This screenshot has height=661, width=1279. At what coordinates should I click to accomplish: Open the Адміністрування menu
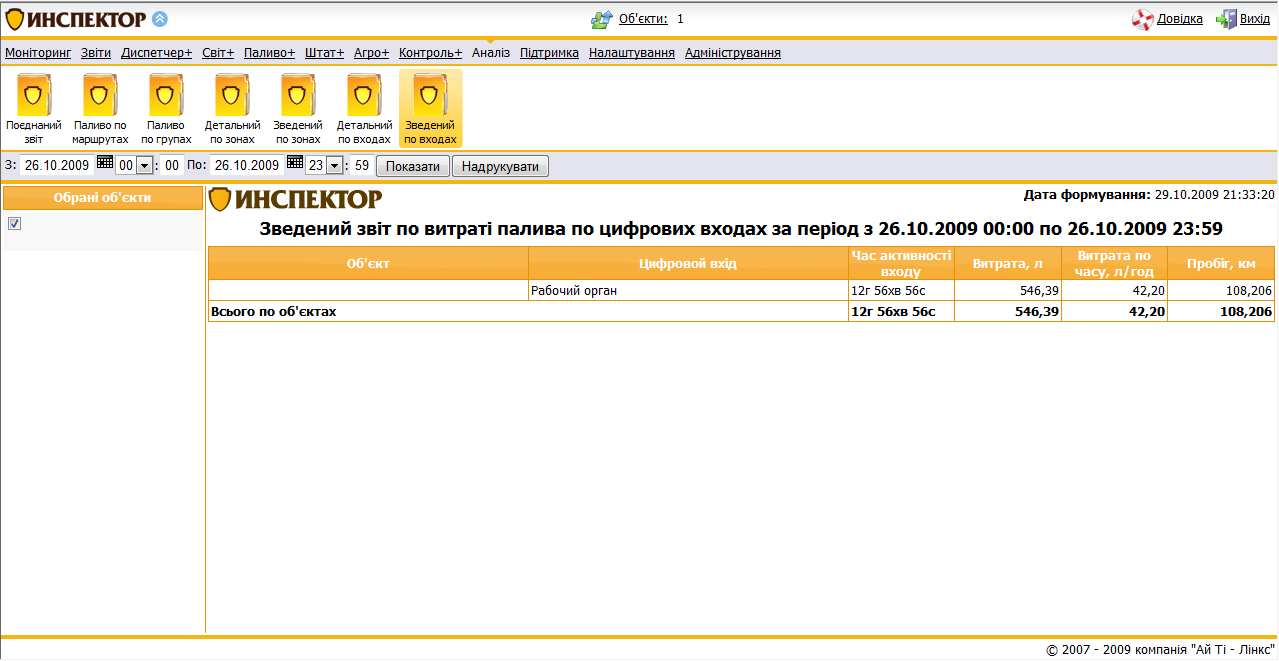(733, 53)
